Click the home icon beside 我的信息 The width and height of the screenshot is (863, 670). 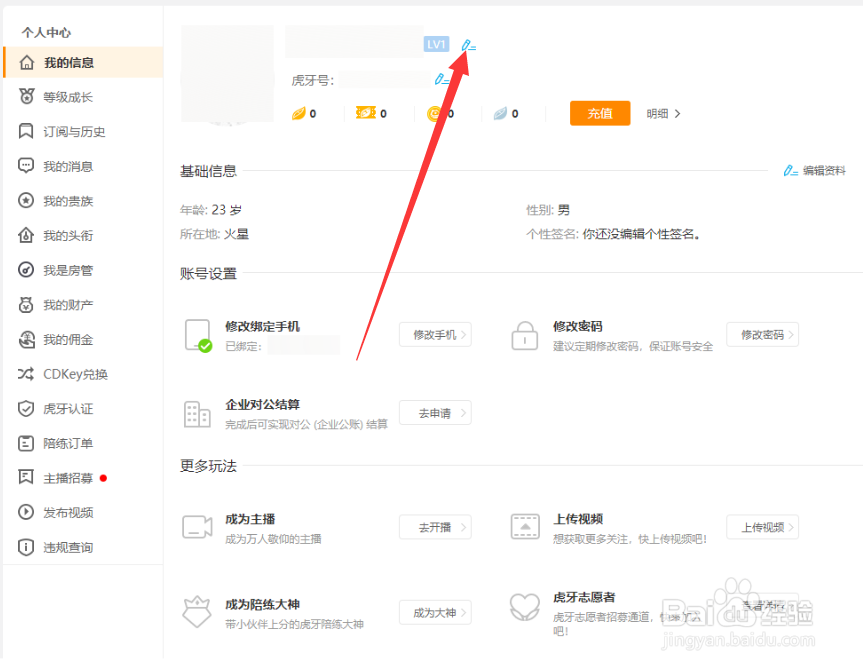click(26, 63)
